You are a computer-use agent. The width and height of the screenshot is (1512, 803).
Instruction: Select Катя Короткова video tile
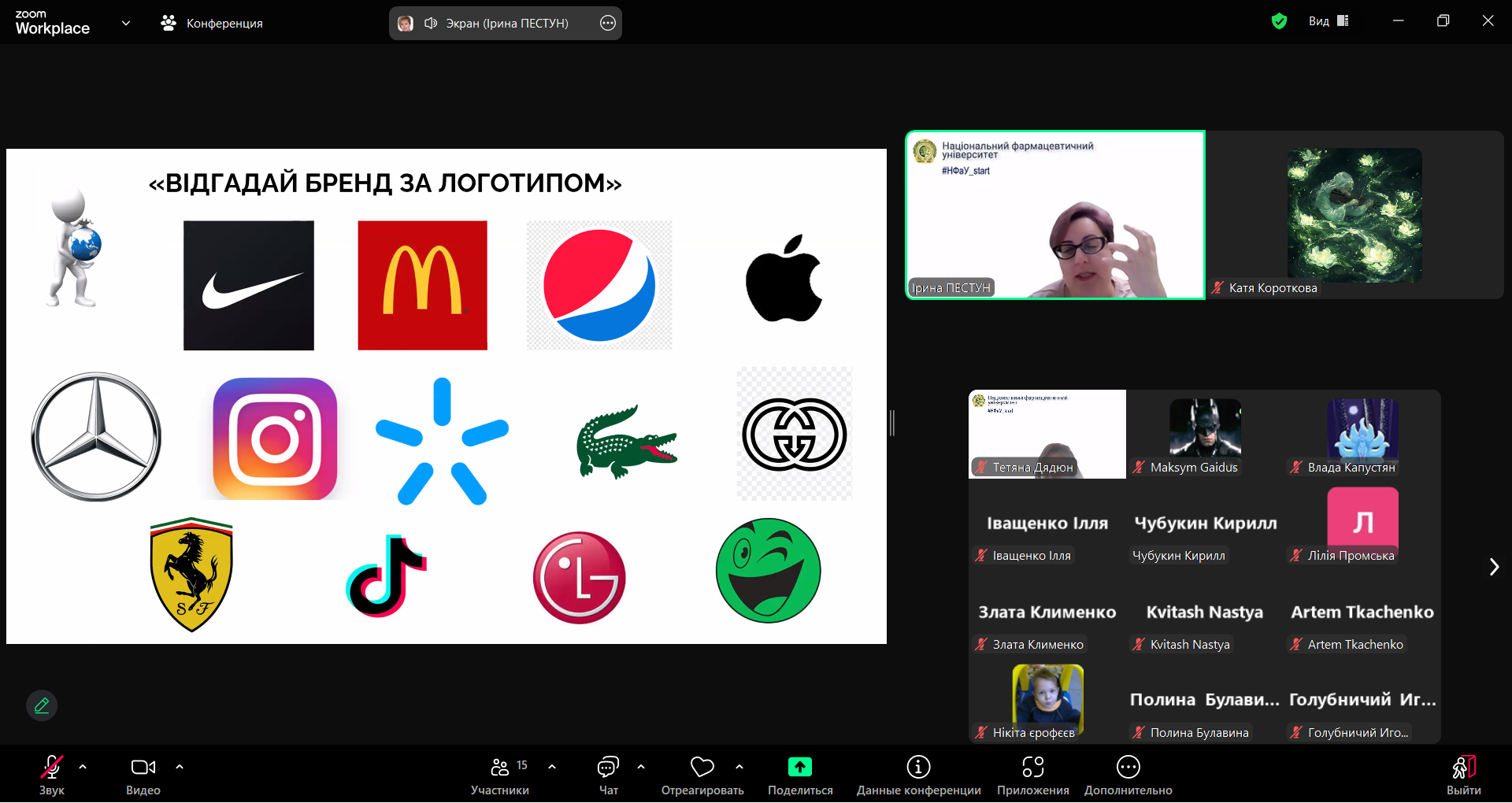point(1354,215)
